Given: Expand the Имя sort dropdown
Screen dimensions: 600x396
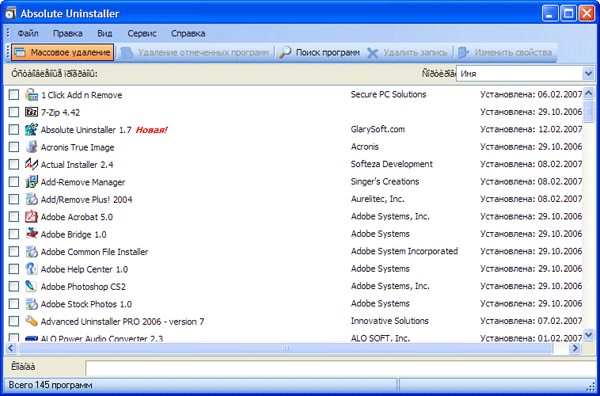Looking at the screenshot, I should (588, 73).
